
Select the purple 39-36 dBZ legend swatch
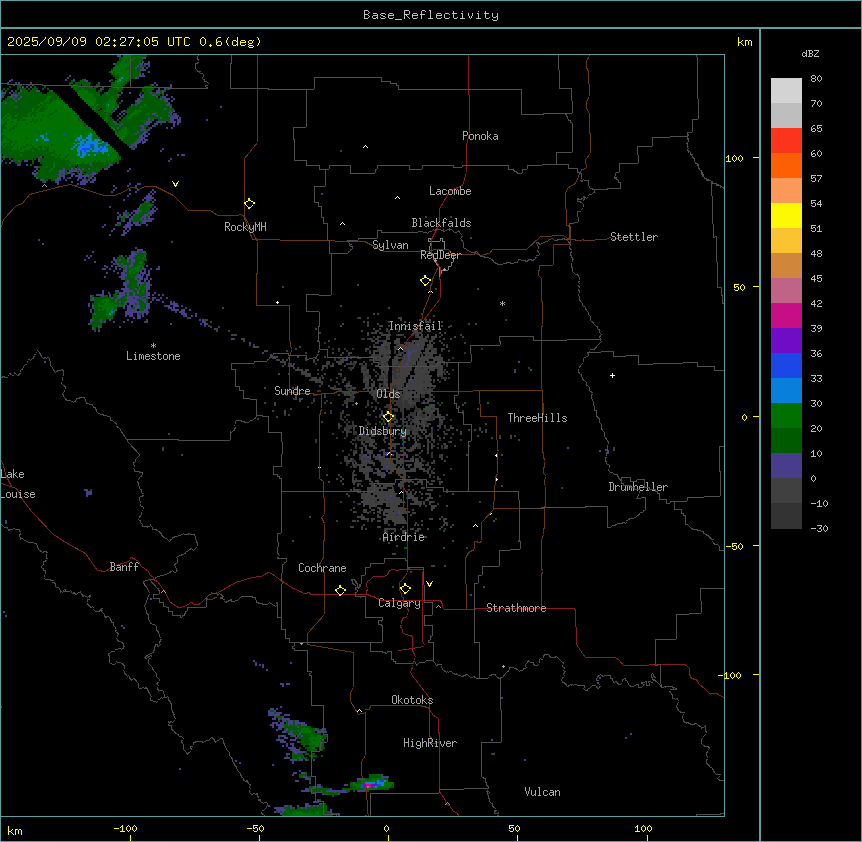786,341
